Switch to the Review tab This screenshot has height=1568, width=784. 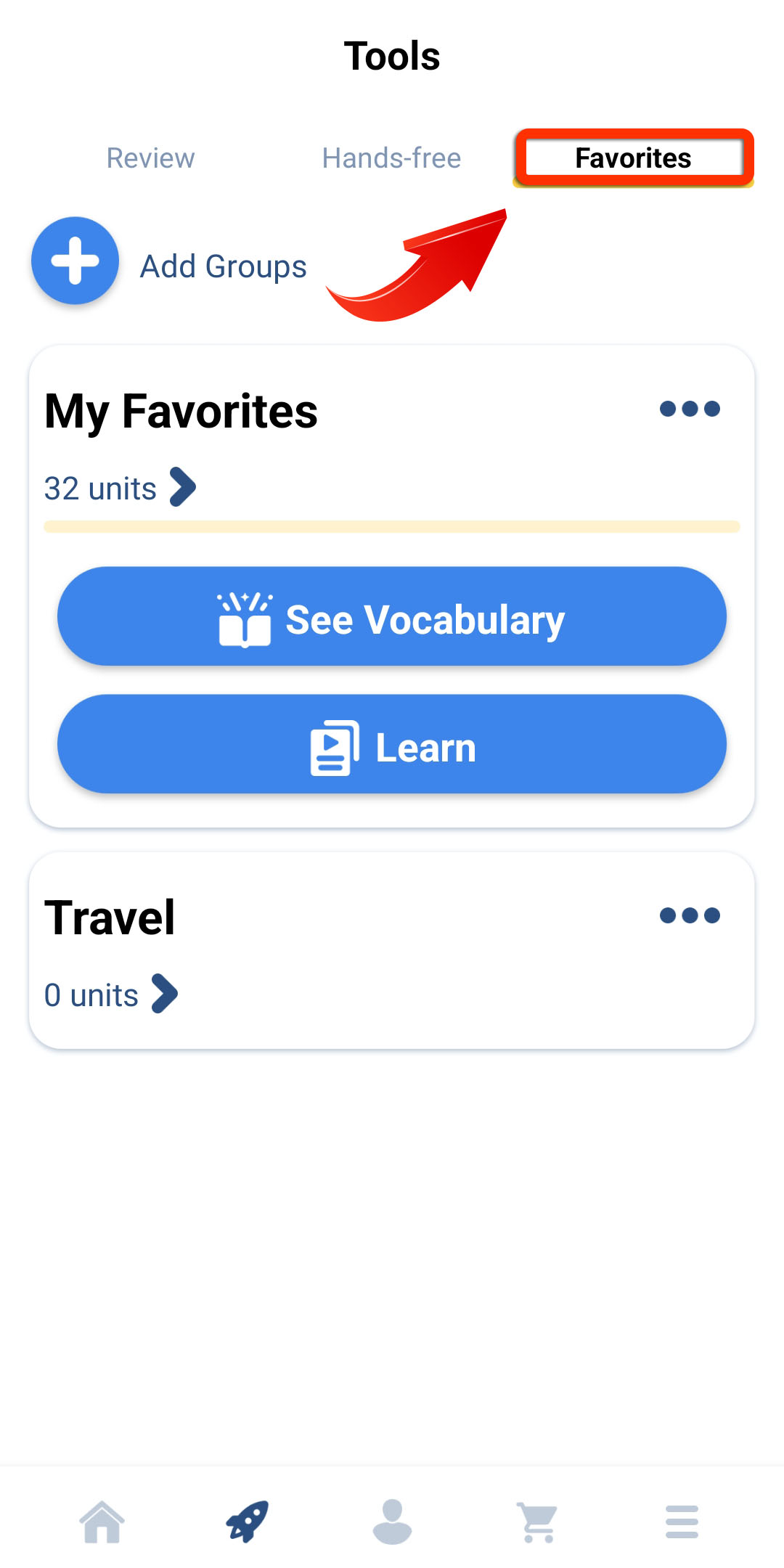(x=150, y=158)
